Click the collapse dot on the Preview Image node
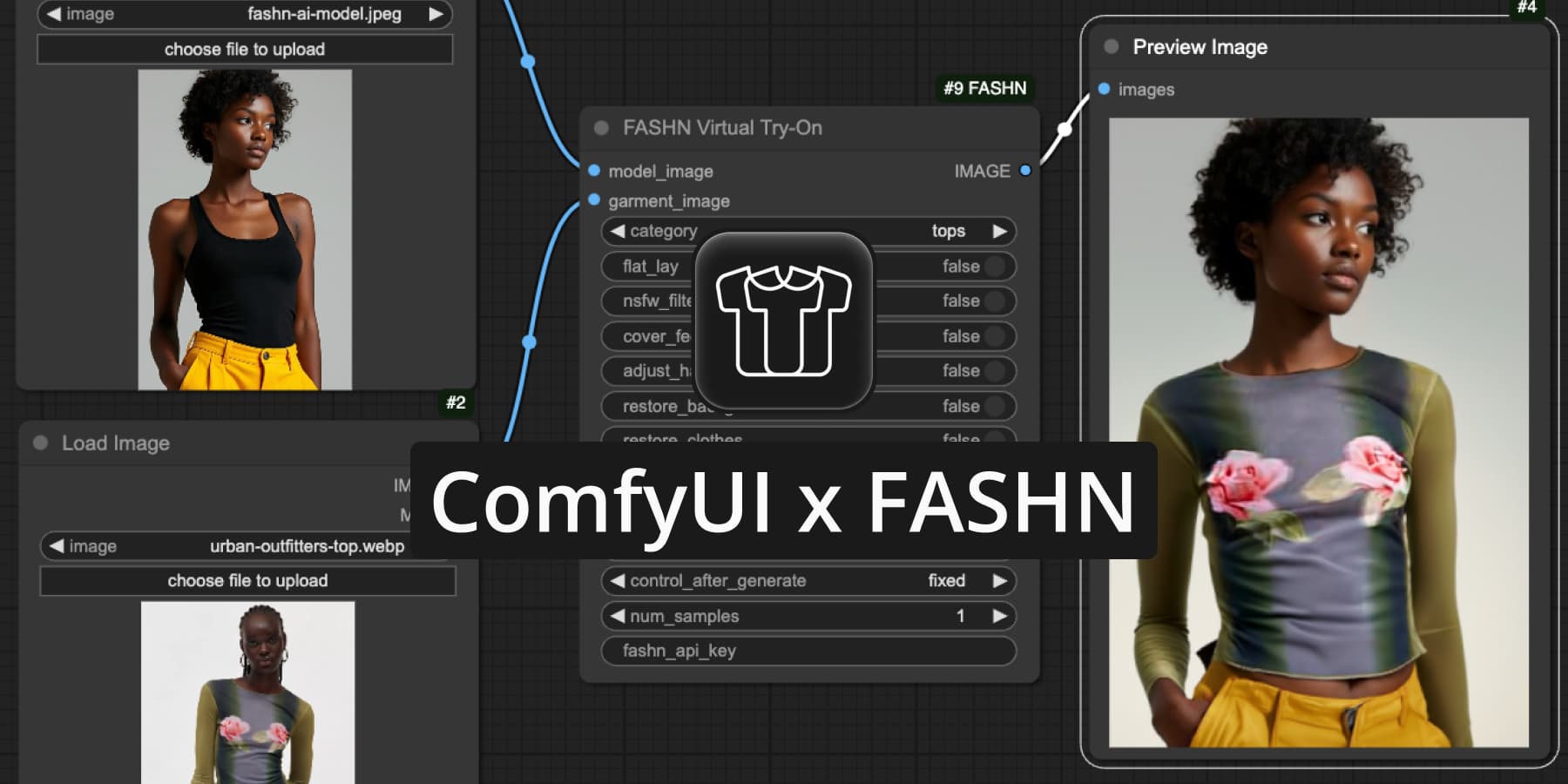The image size is (1568, 784). (1110, 47)
